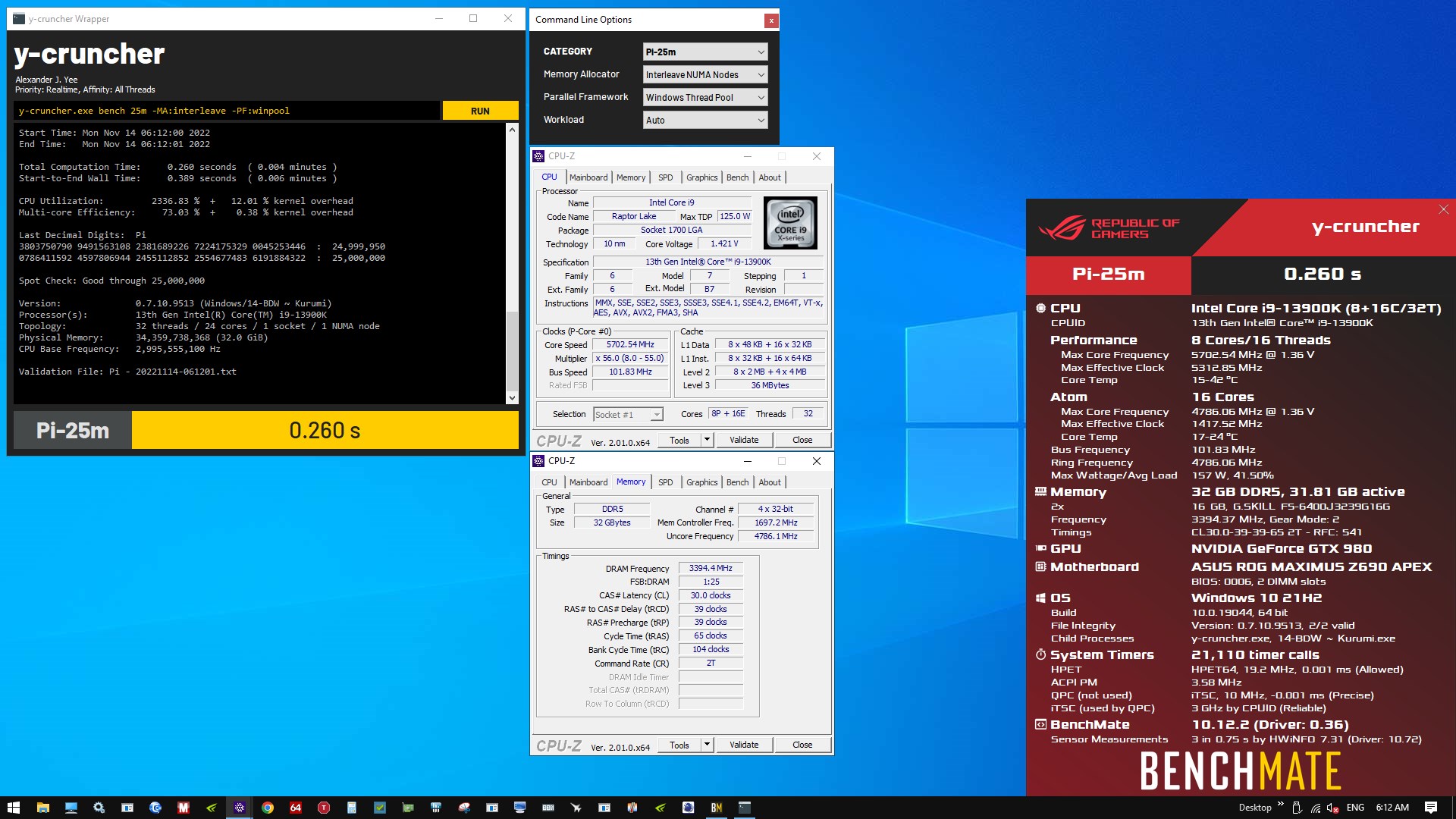Open the Workload Auto dropdown
The width and height of the screenshot is (1456, 819).
(x=705, y=120)
